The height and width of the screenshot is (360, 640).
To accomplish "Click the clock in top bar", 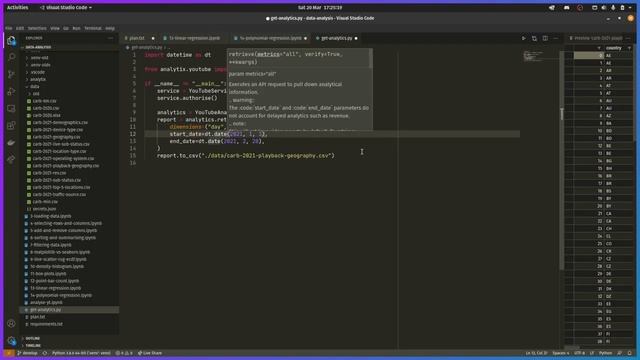I will tap(320, 7).
